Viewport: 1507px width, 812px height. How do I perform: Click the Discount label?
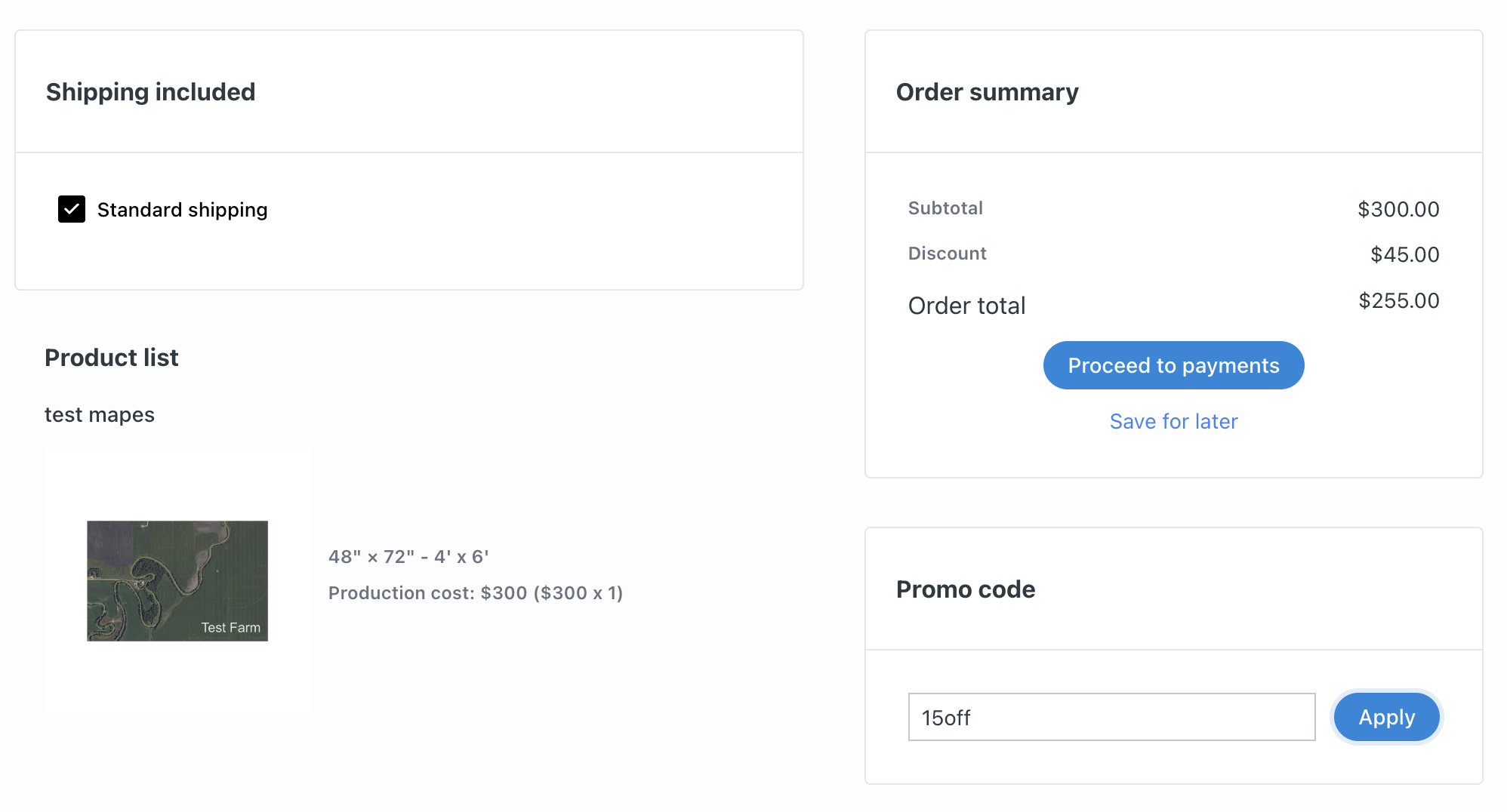947,254
